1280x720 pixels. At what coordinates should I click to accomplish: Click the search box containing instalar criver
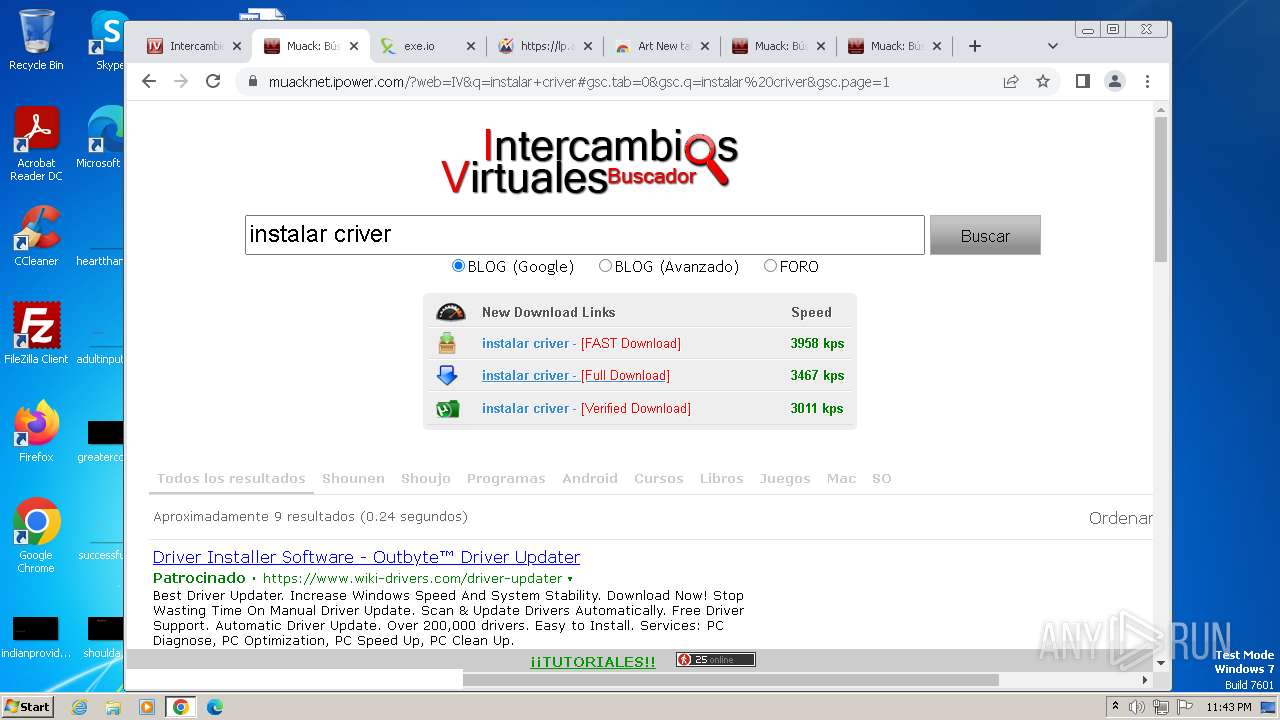pos(585,235)
